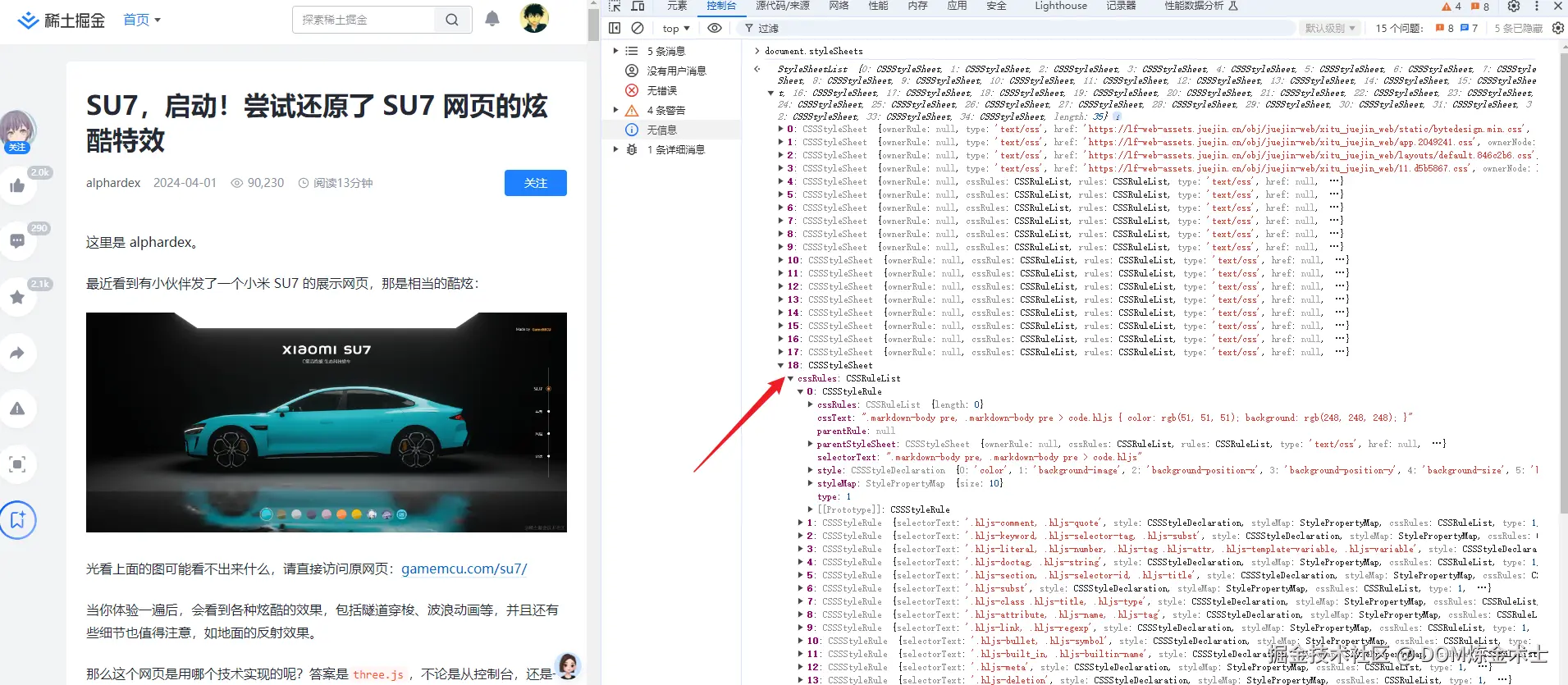
Task: Expand the styleMap StylePropertyMap property
Action: pos(811,483)
